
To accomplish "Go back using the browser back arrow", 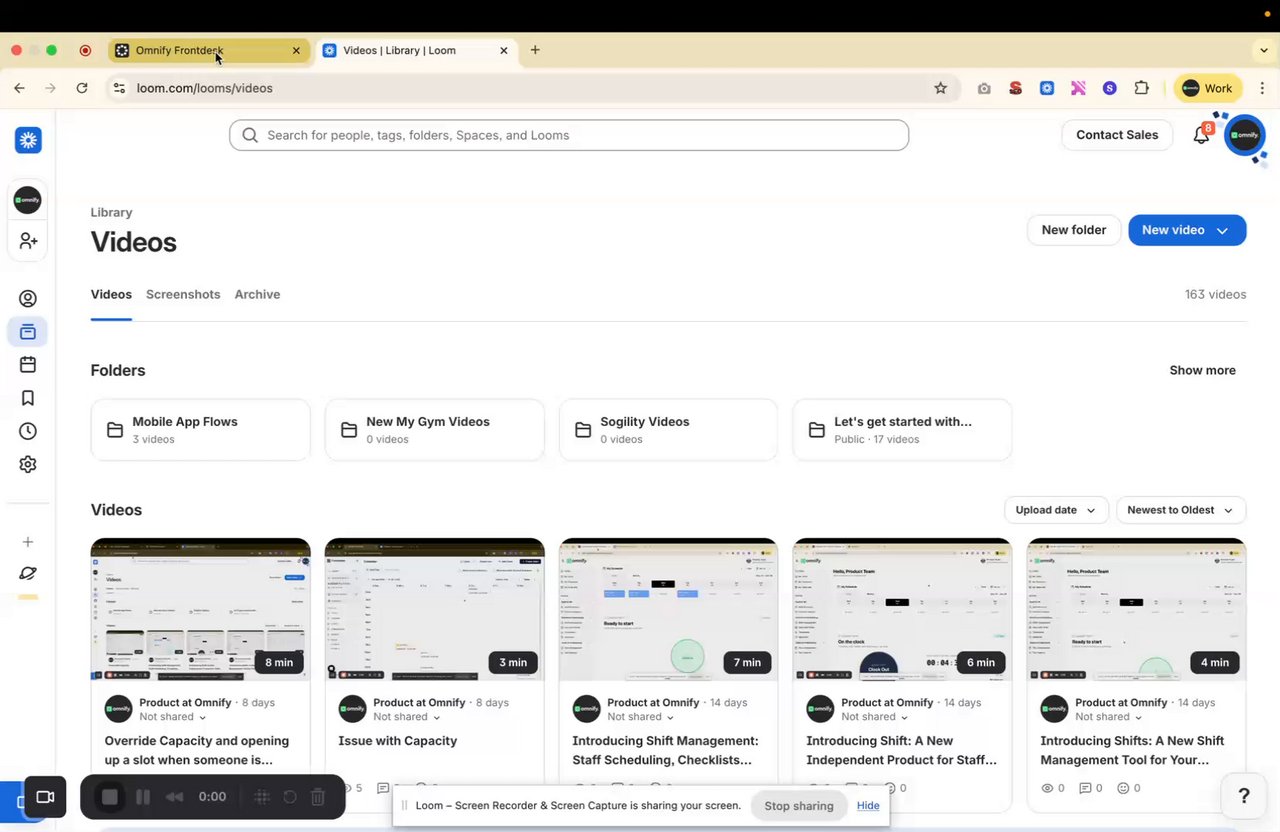I will point(19,88).
